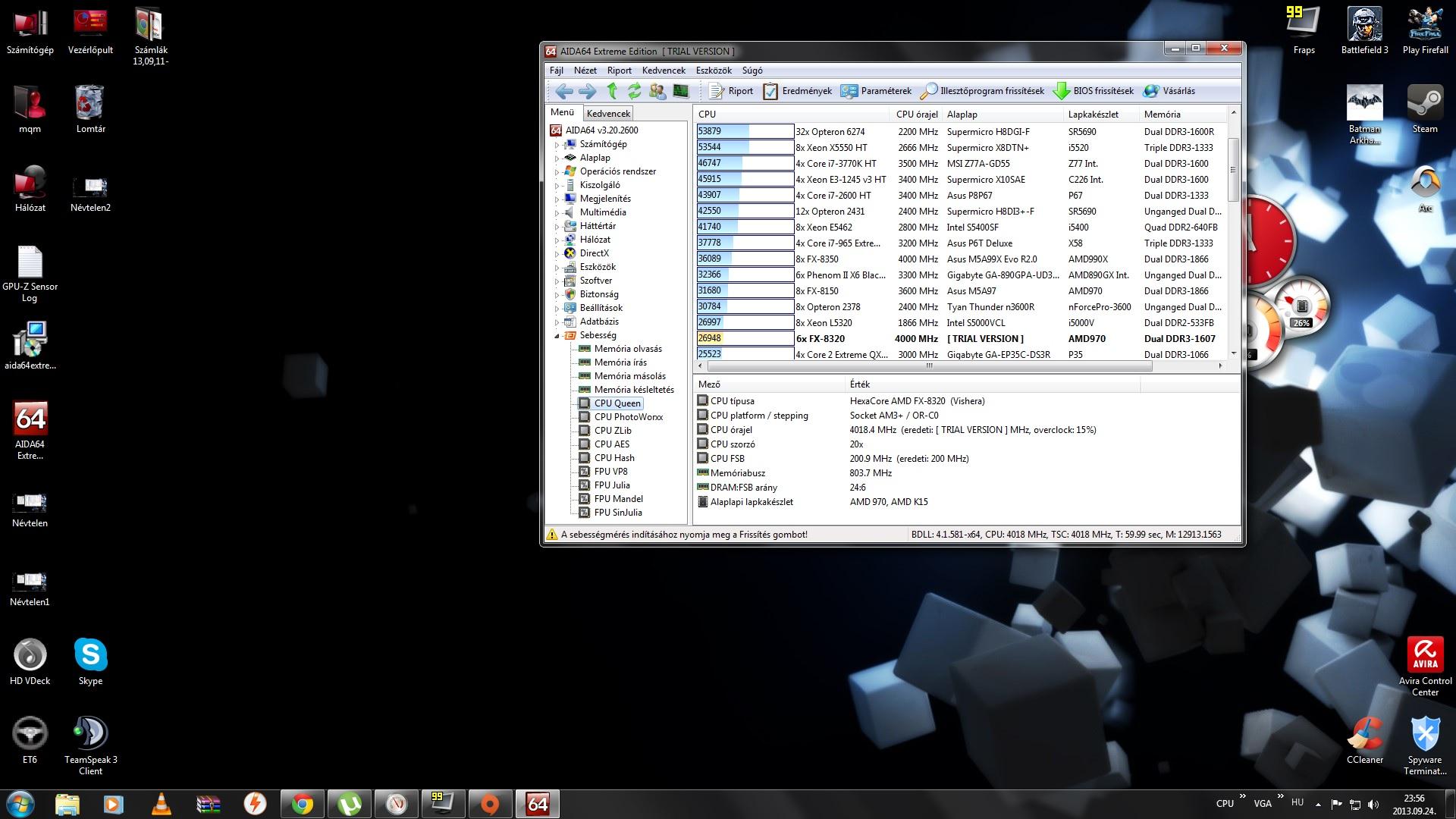Select CPU PhotoWorxx benchmark
Image resolution: width=1456 pixels, height=819 pixels.
[x=628, y=417]
